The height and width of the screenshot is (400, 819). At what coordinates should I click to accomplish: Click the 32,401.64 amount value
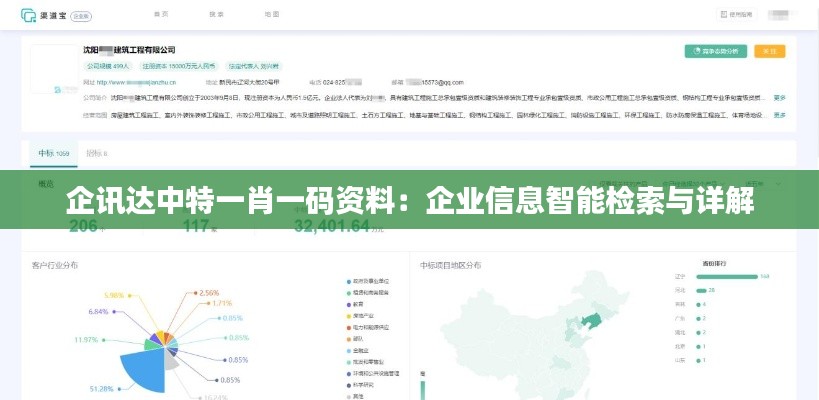tap(332, 227)
